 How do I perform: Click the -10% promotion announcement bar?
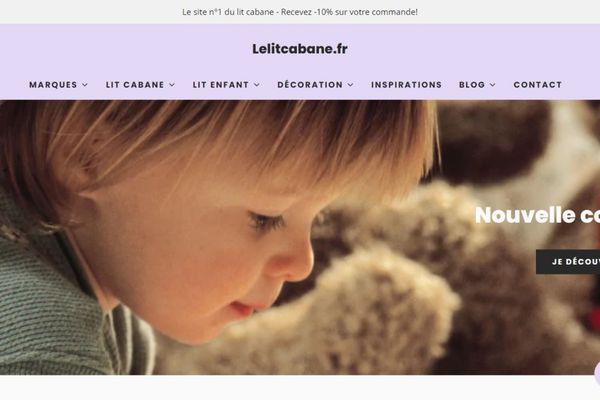[x=300, y=12]
